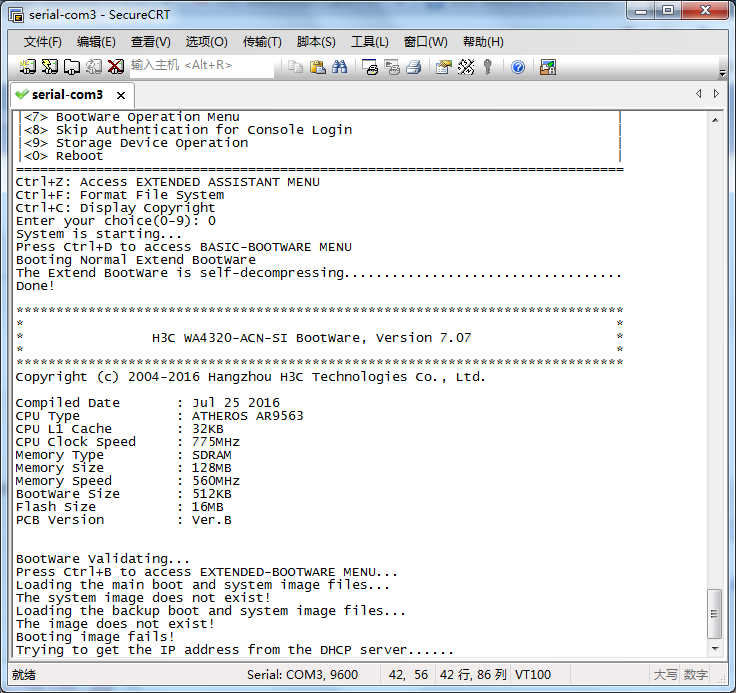This screenshot has width=736, height=693.
Task: Click 'Serial: COM3, 9600' in status bar
Action: pyautogui.click(x=302, y=675)
